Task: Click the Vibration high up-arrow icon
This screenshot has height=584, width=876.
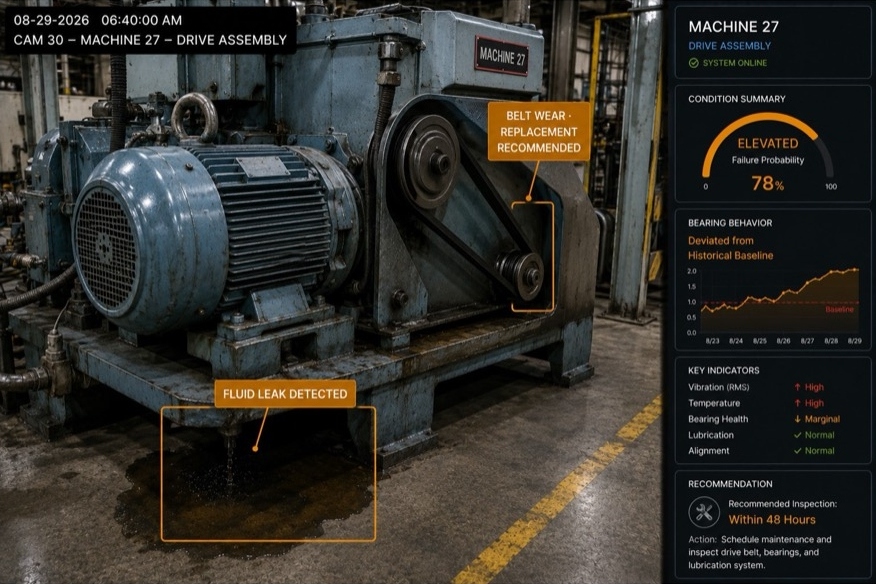Action: click(797, 387)
